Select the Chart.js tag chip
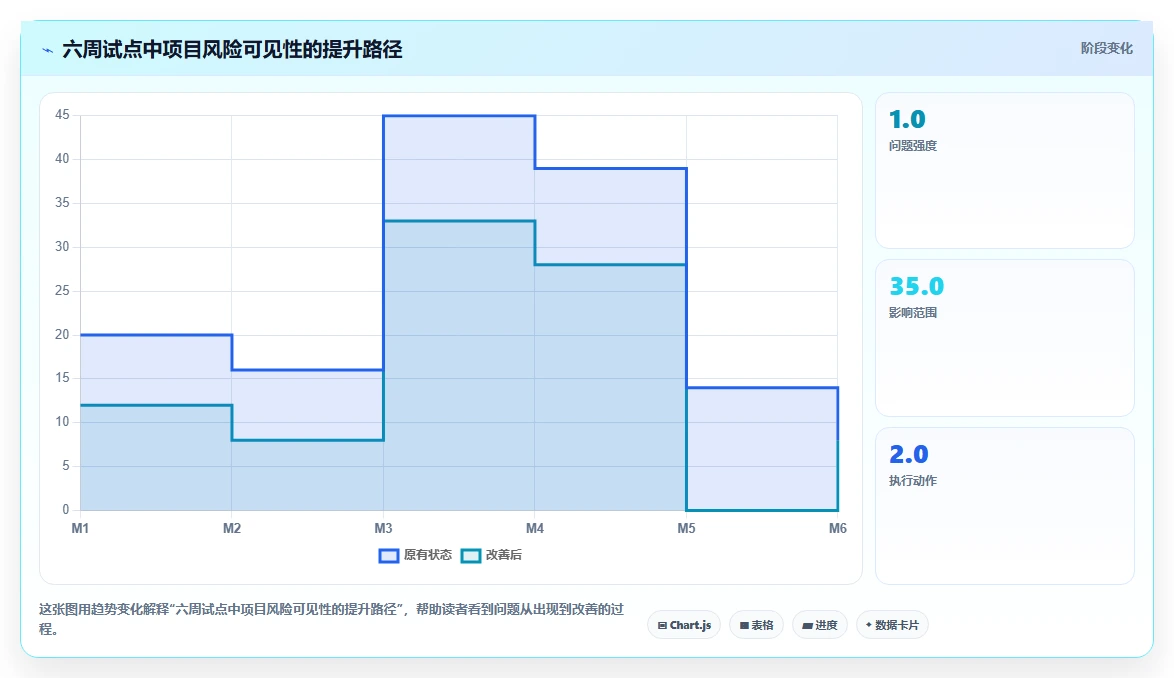 pyautogui.click(x=684, y=625)
